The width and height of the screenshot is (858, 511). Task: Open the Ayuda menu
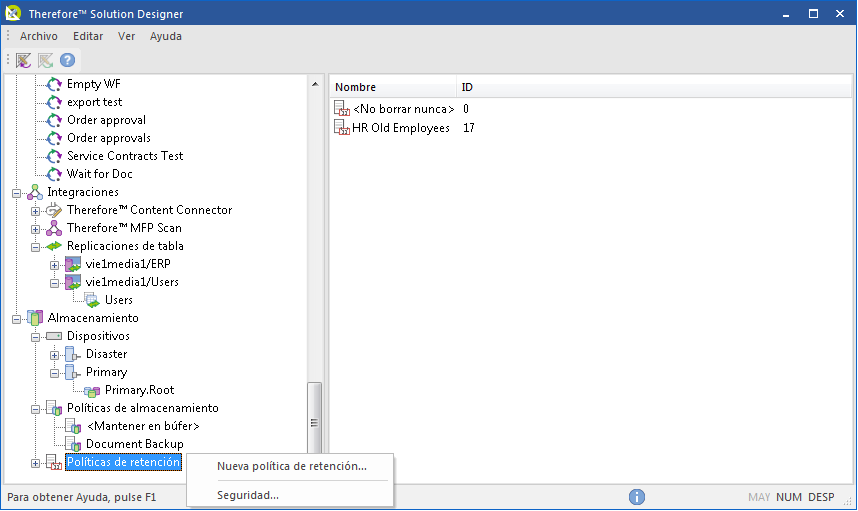(166, 36)
